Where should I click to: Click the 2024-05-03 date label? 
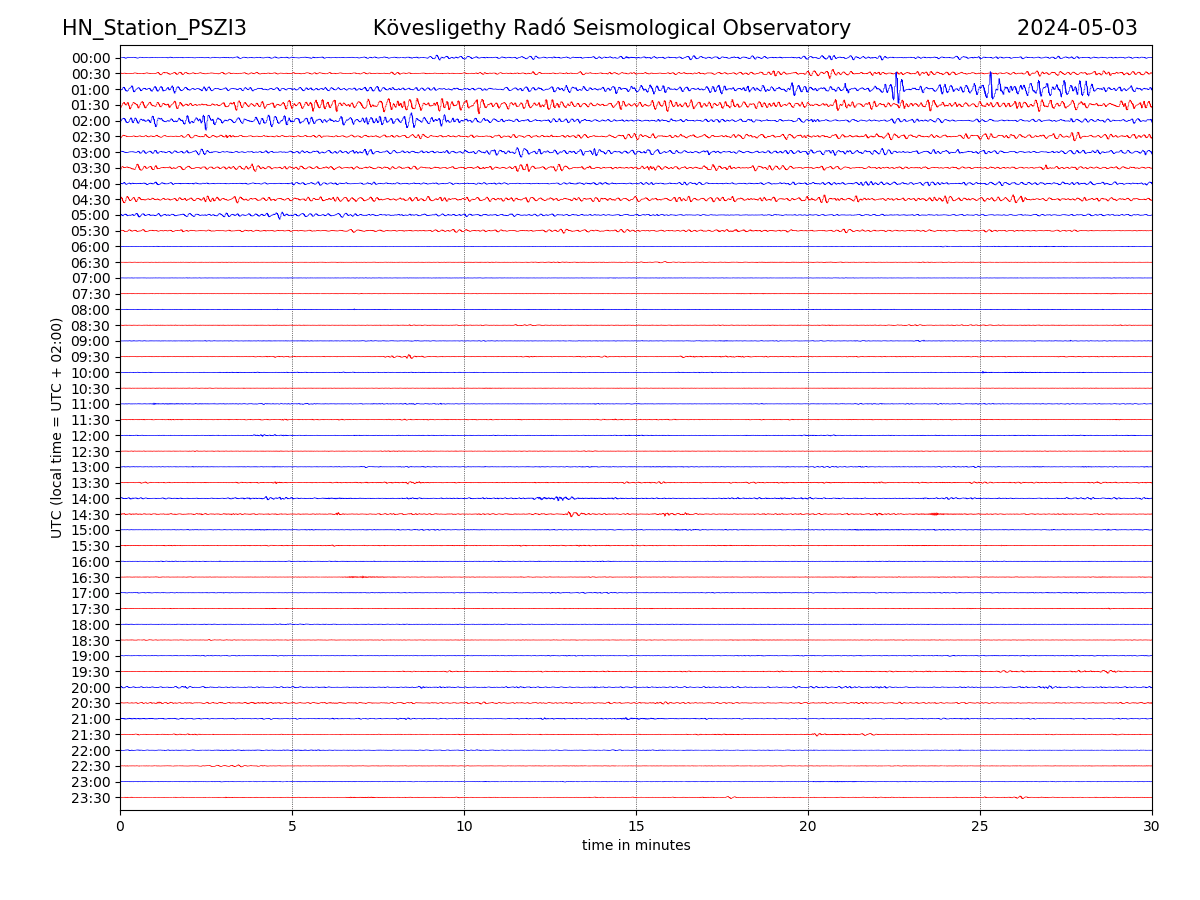click(x=1077, y=28)
